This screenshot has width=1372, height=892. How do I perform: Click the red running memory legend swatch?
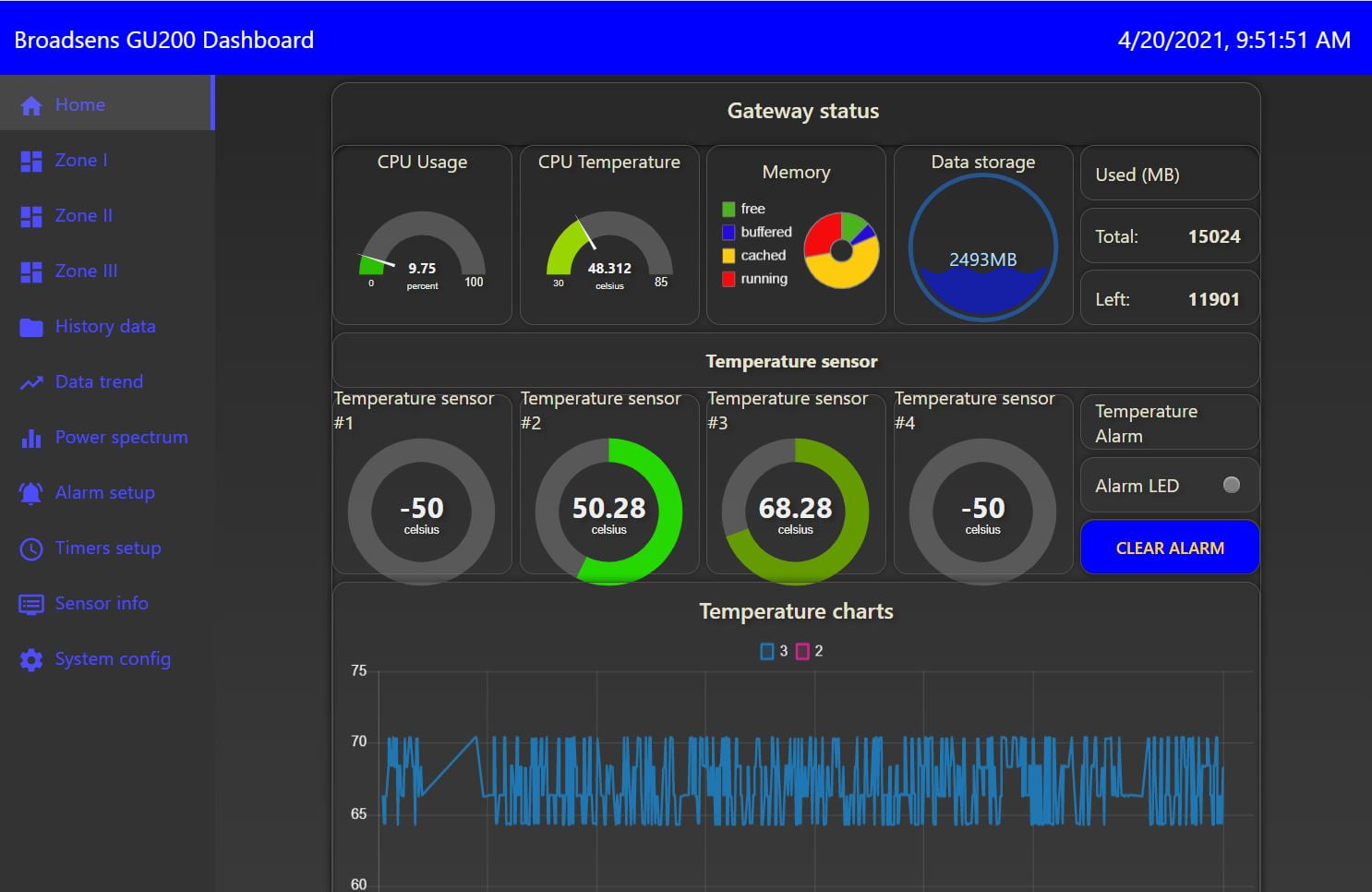point(728,279)
